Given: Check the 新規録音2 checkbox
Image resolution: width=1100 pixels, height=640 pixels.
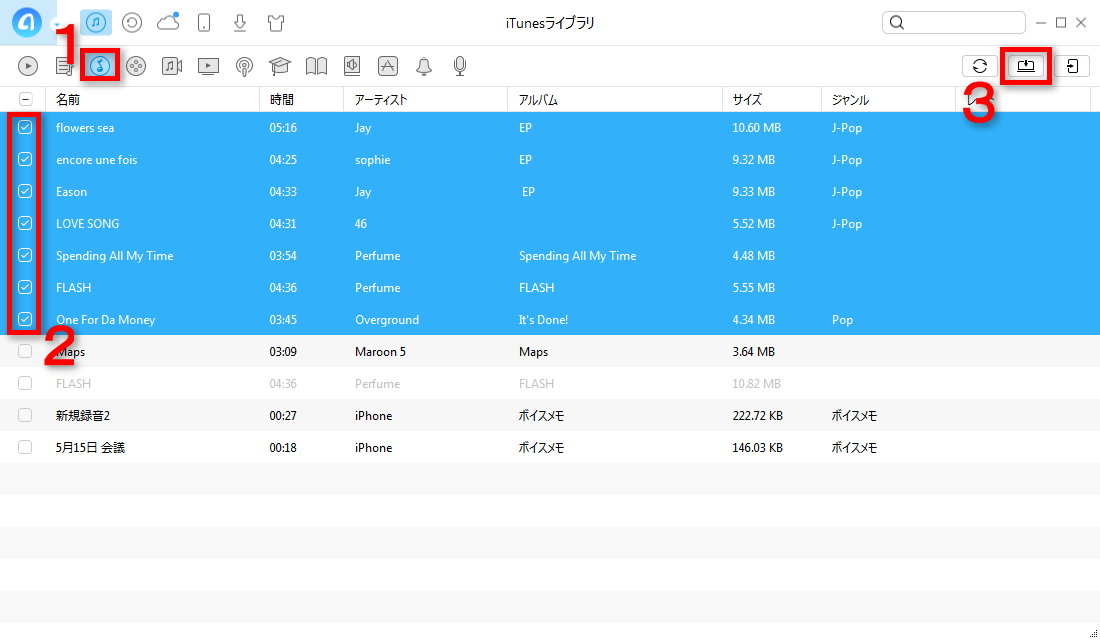Looking at the screenshot, I should (x=25, y=415).
